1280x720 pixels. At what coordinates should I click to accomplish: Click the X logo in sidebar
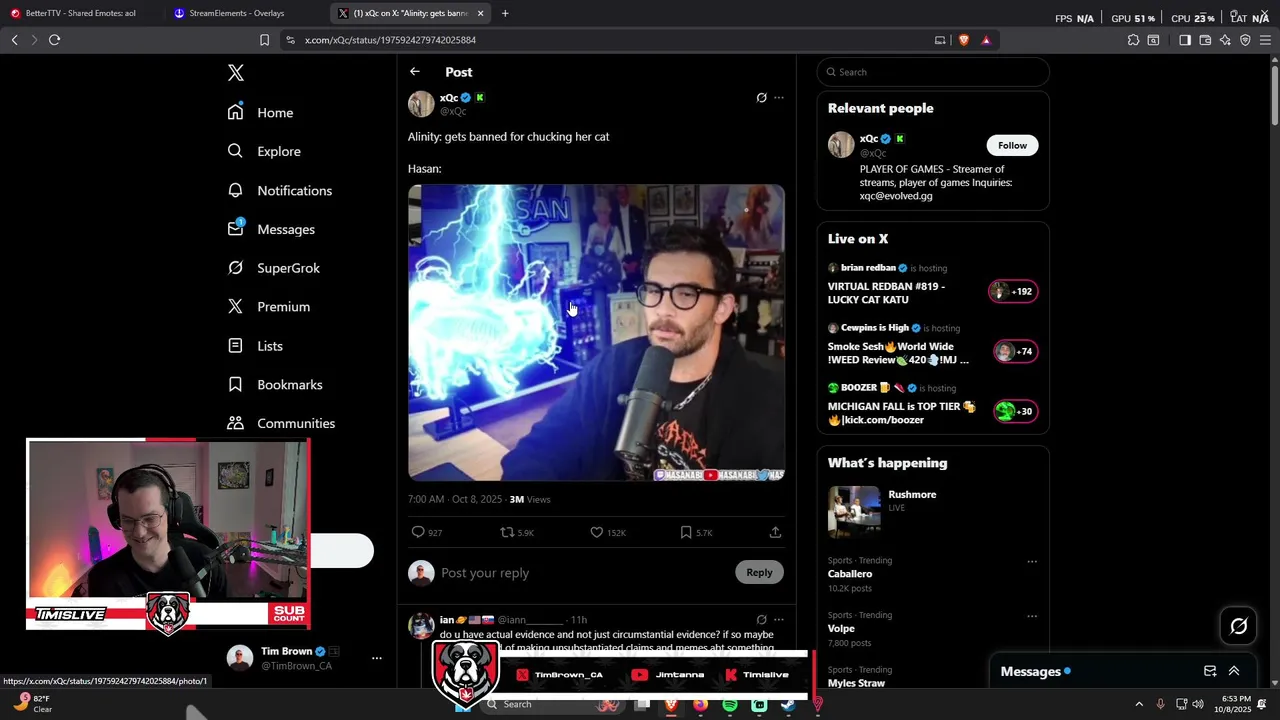tap(236, 73)
